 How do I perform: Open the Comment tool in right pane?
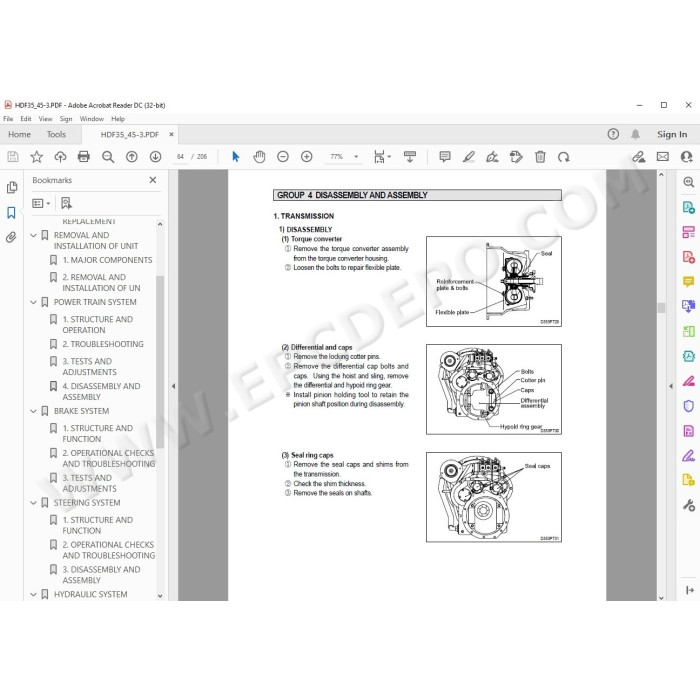pyautogui.click(x=688, y=281)
